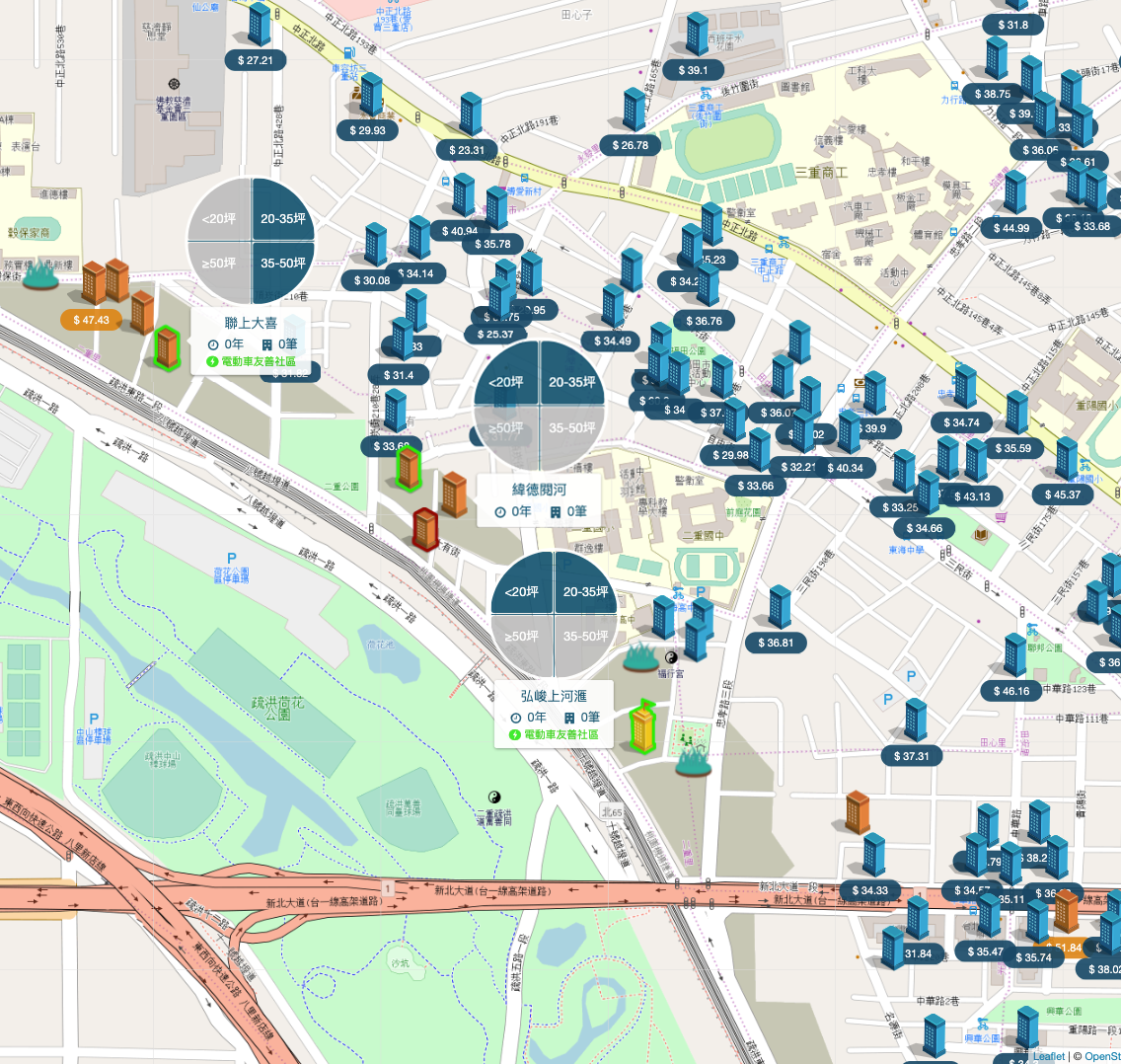Select the red-outlined orange building marker
1121x1064 pixels.
click(x=425, y=528)
